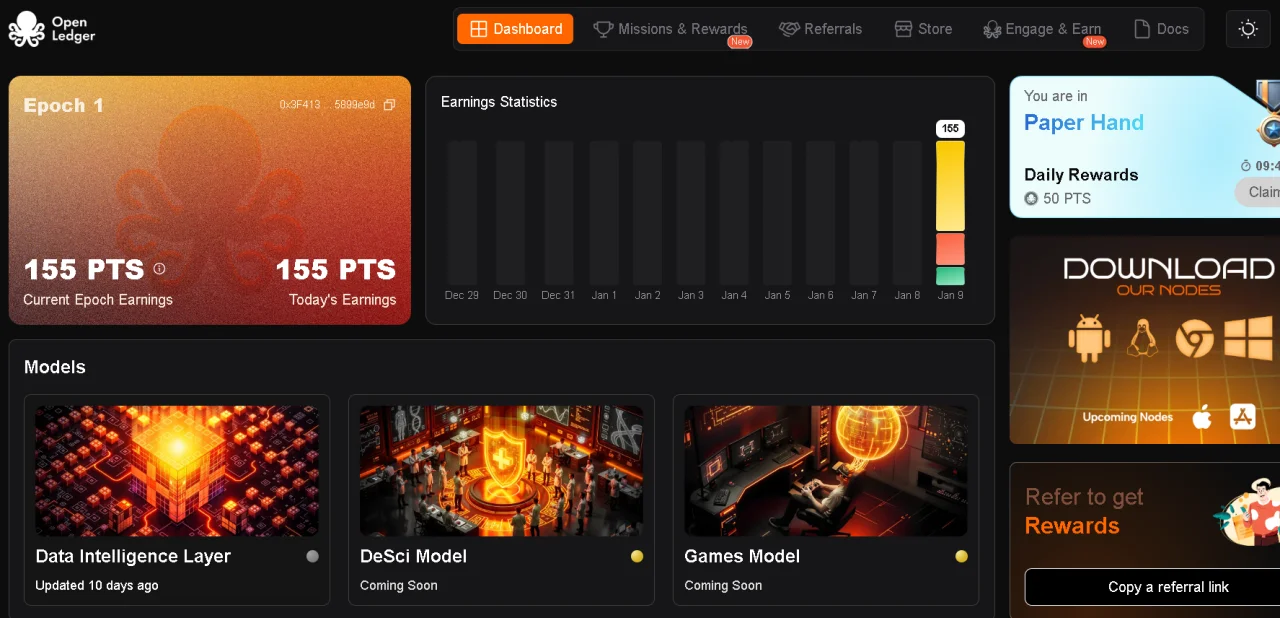Click the Earnings Statistics heading

(x=499, y=102)
